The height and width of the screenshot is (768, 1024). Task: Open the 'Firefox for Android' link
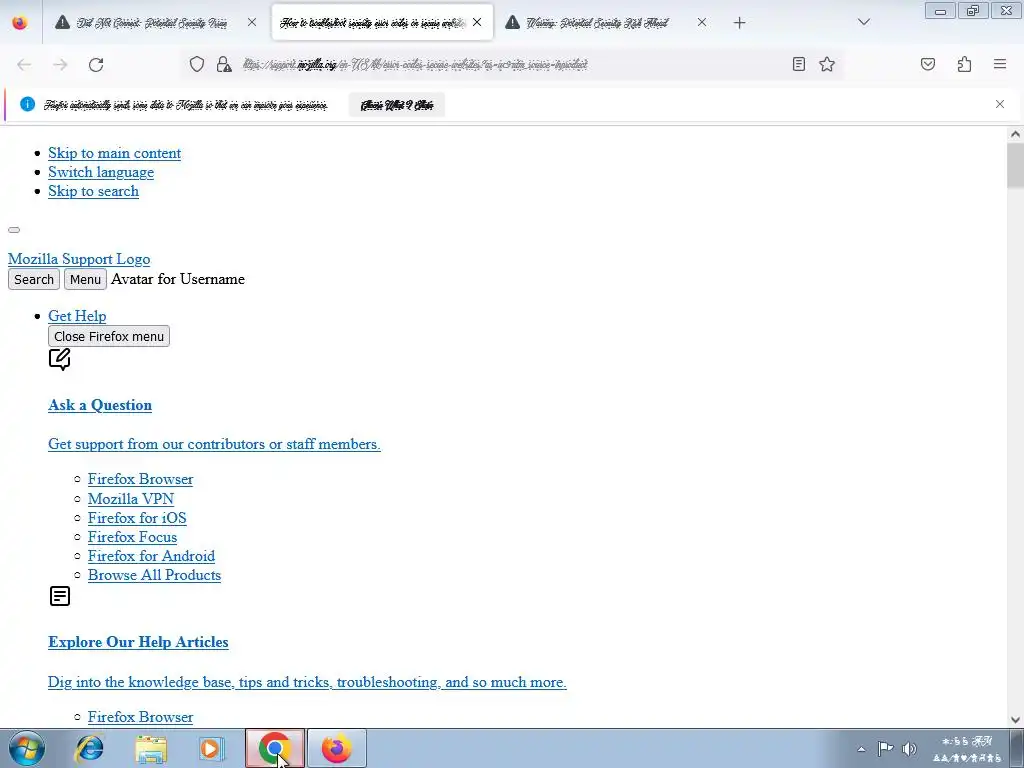point(152,556)
